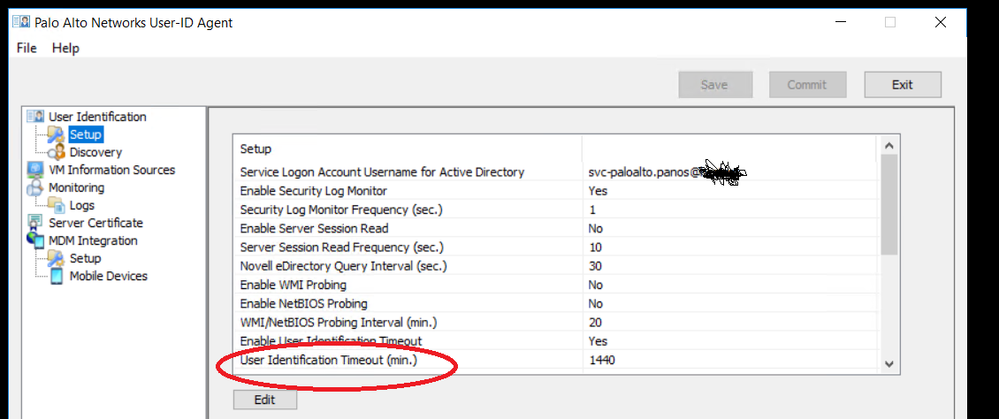999x419 pixels.
Task: Click the User Identification tree icon
Action: point(35,117)
